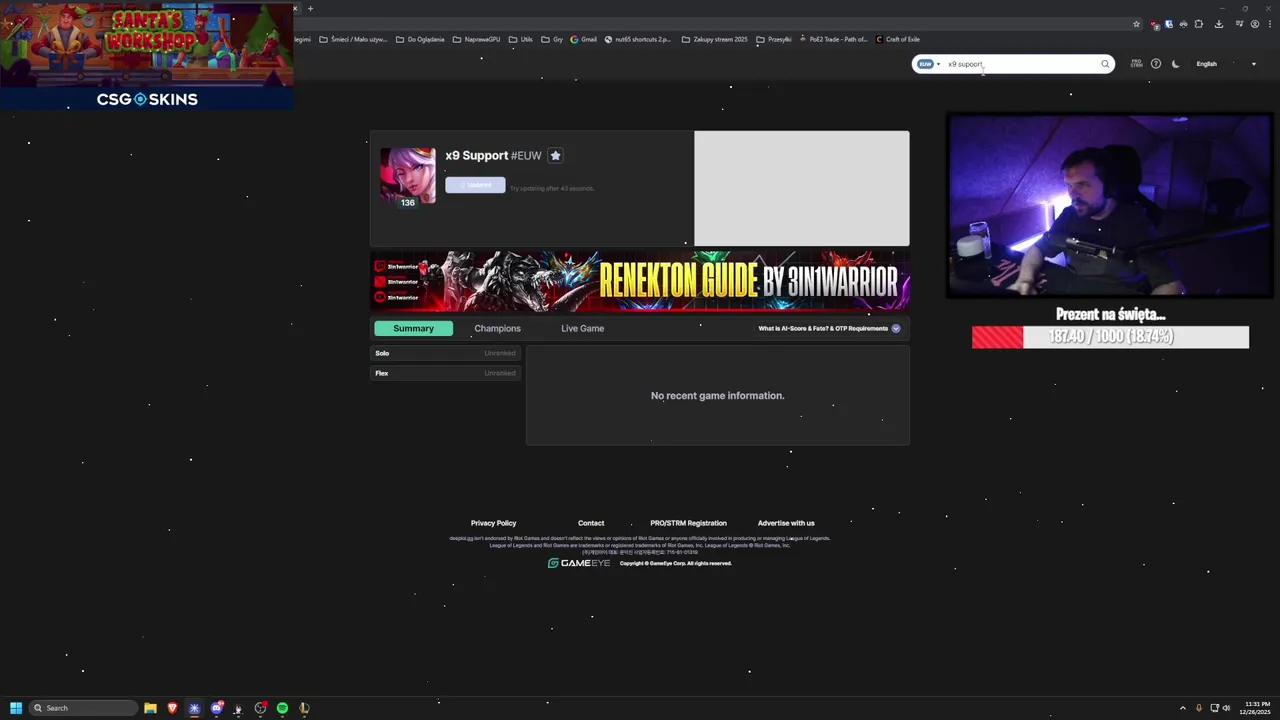Open Spotify from the taskbar
The width and height of the screenshot is (1280, 720).
282,708
